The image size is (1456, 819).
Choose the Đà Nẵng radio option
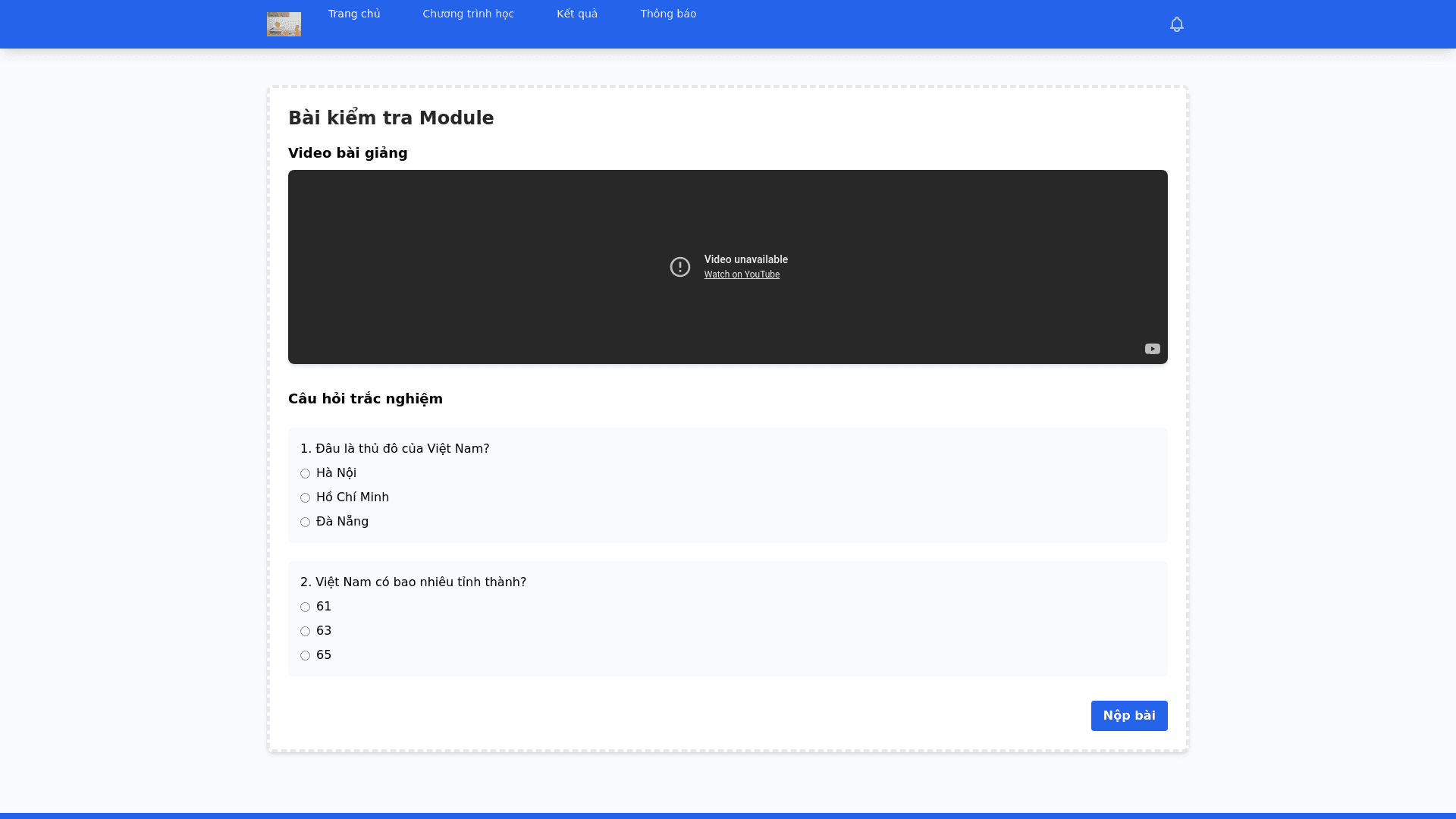point(305,522)
